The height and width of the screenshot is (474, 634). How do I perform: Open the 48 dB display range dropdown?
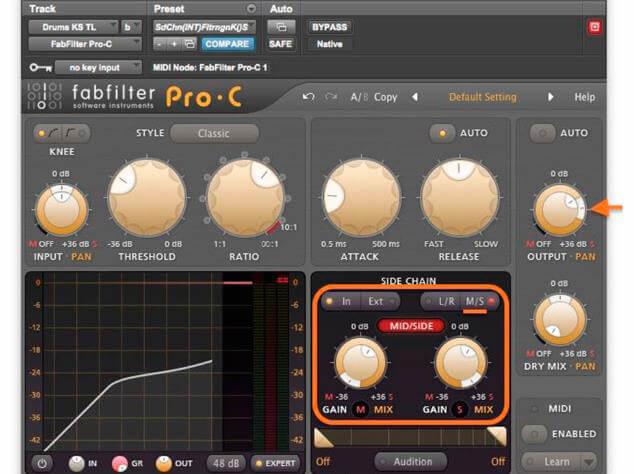point(226,463)
